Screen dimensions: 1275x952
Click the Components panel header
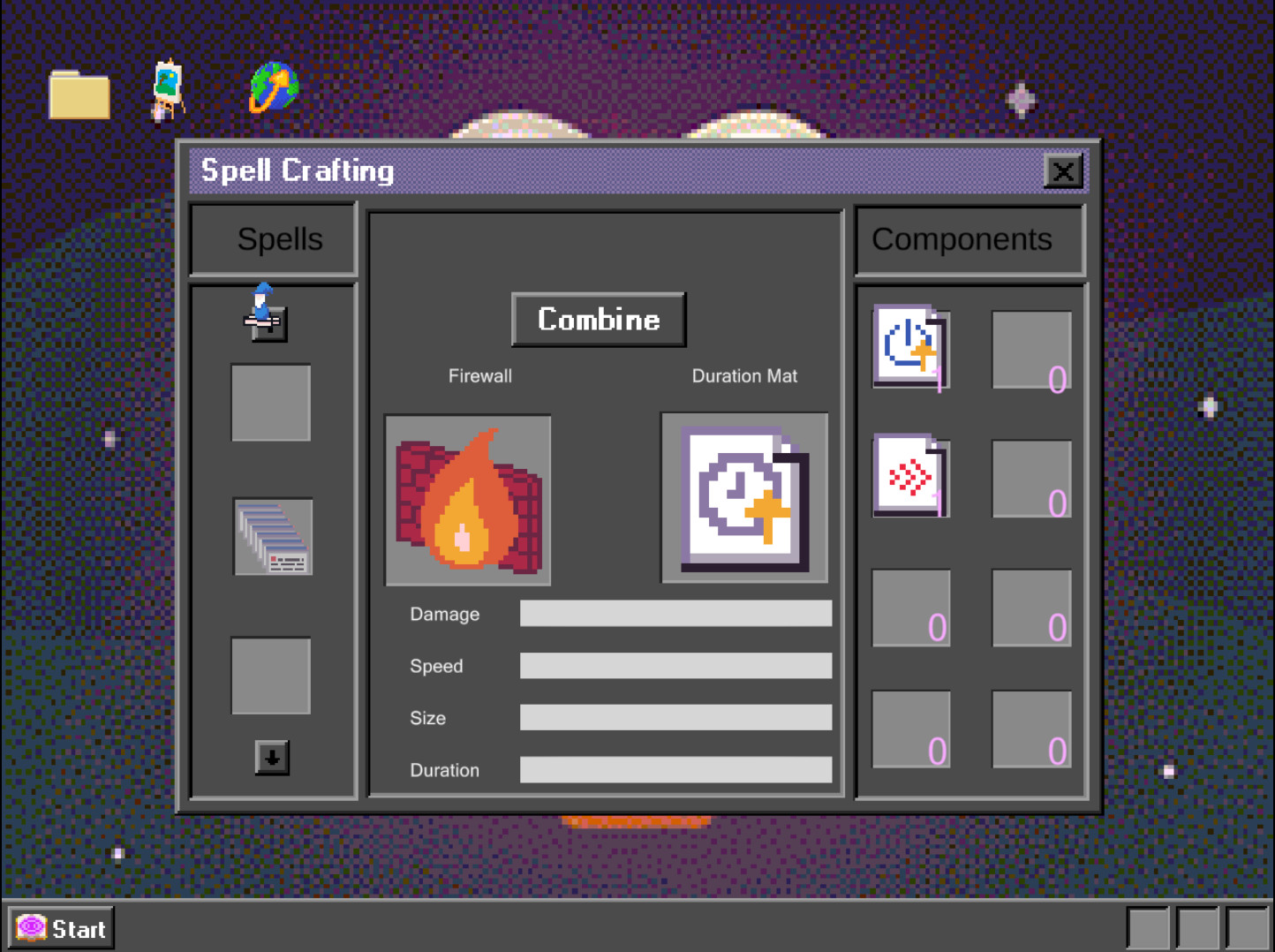(962, 239)
